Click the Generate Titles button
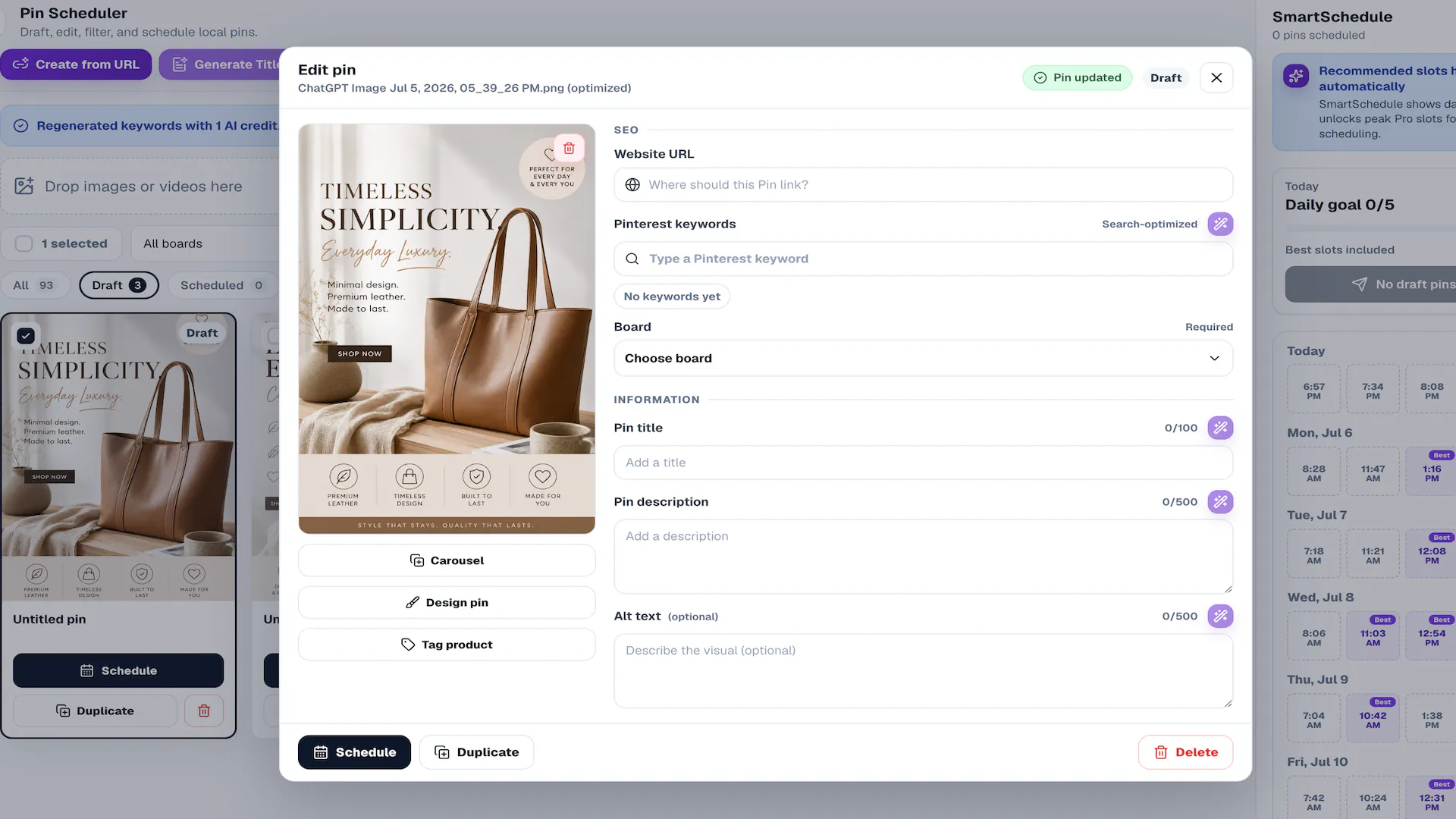Screen dimensions: 1456x819 point(220,64)
